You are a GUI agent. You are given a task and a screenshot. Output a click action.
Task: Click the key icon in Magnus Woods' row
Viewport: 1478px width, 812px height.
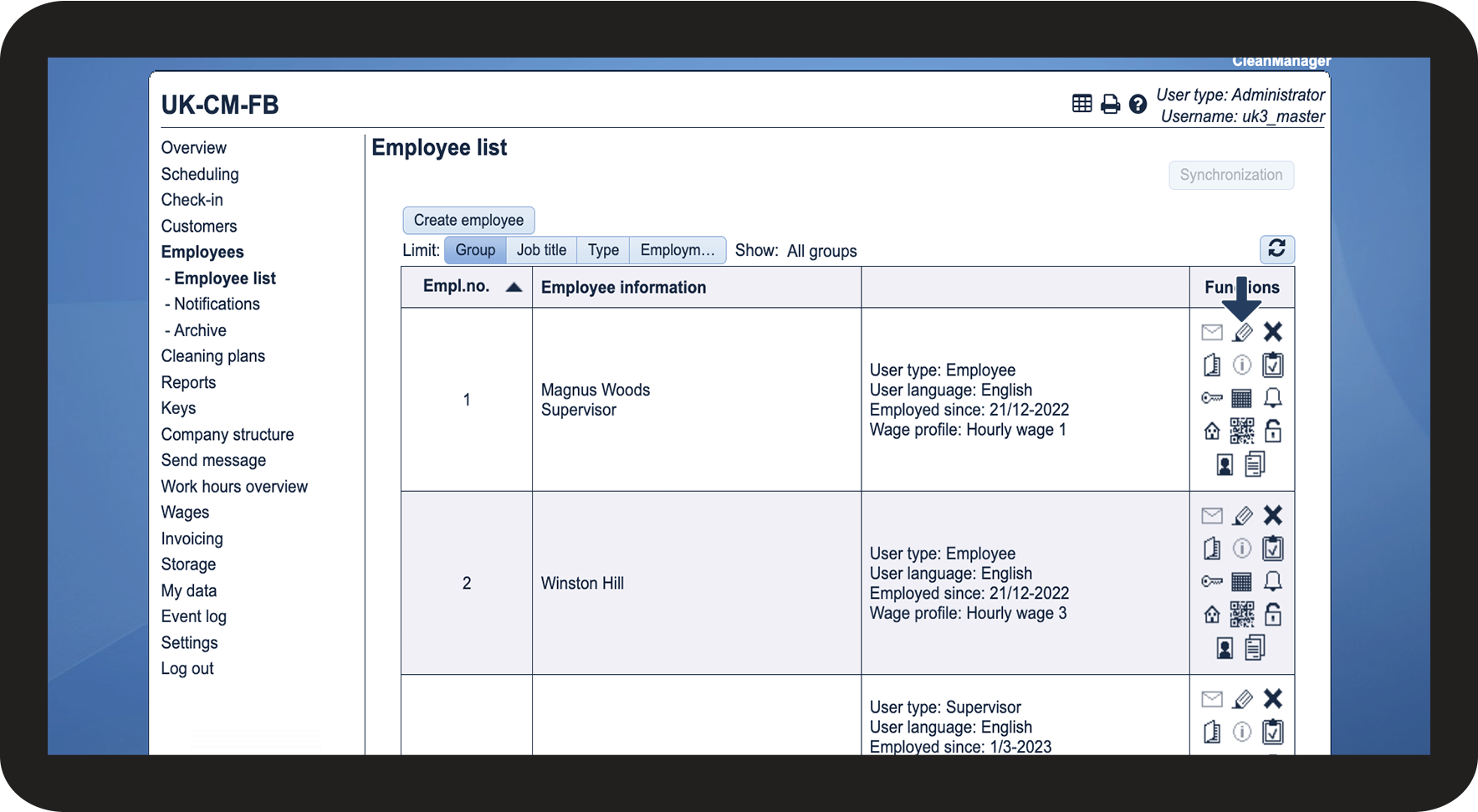[x=1211, y=398]
